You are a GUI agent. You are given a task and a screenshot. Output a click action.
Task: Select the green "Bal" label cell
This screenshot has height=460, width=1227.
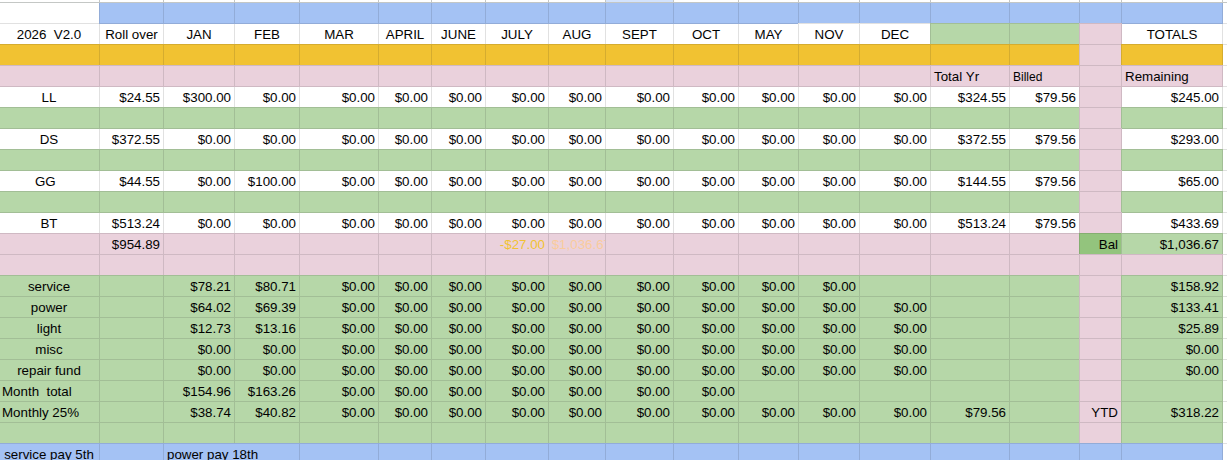tap(1100, 244)
